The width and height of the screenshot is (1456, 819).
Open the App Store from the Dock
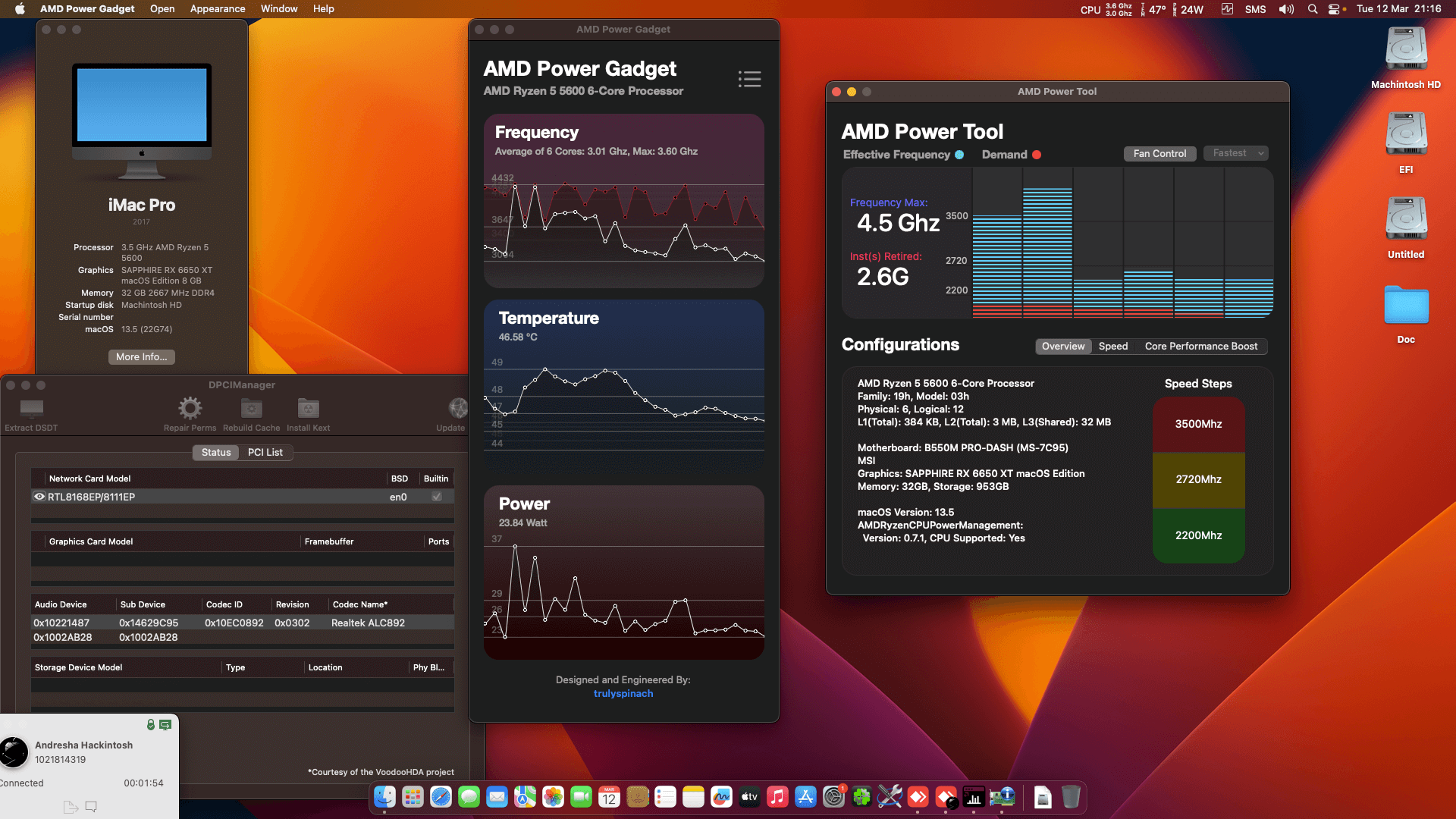tap(805, 797)
